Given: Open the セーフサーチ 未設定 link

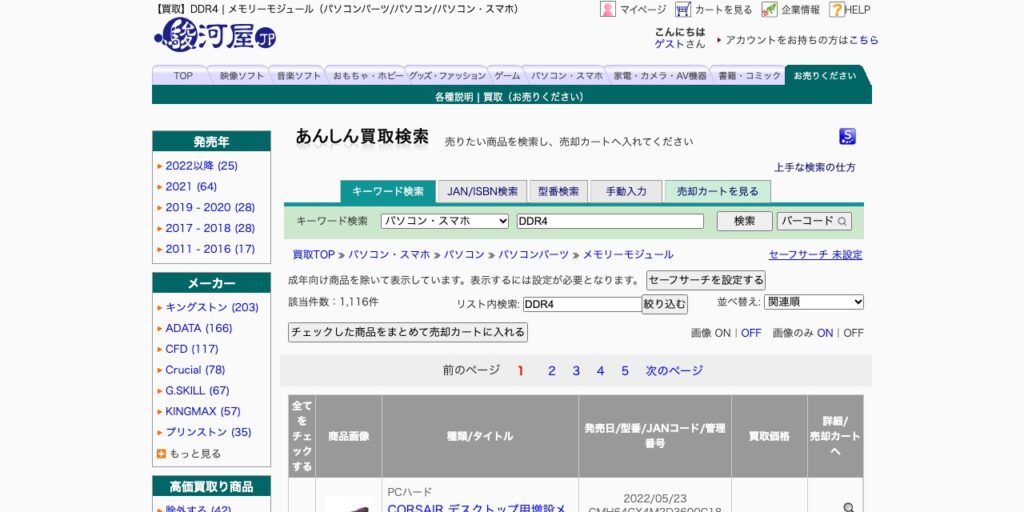Looking at the screenshot, I should (x=816, y=255).
